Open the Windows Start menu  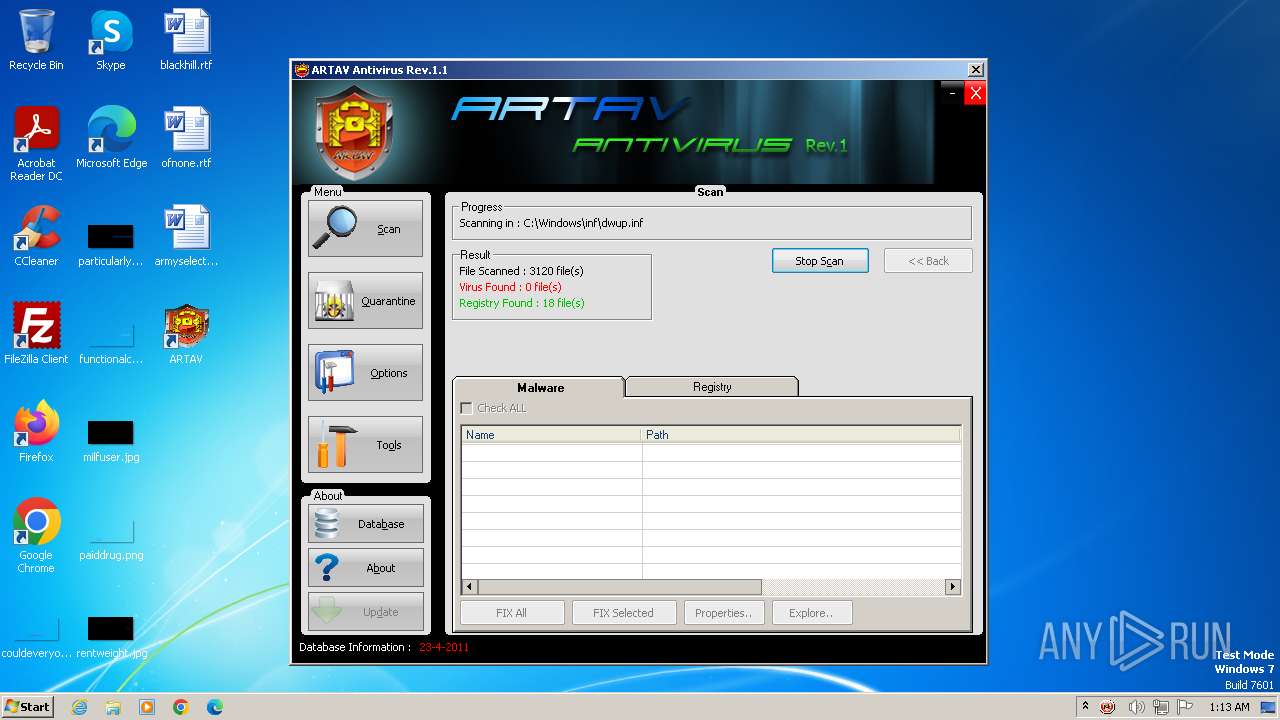28,706
